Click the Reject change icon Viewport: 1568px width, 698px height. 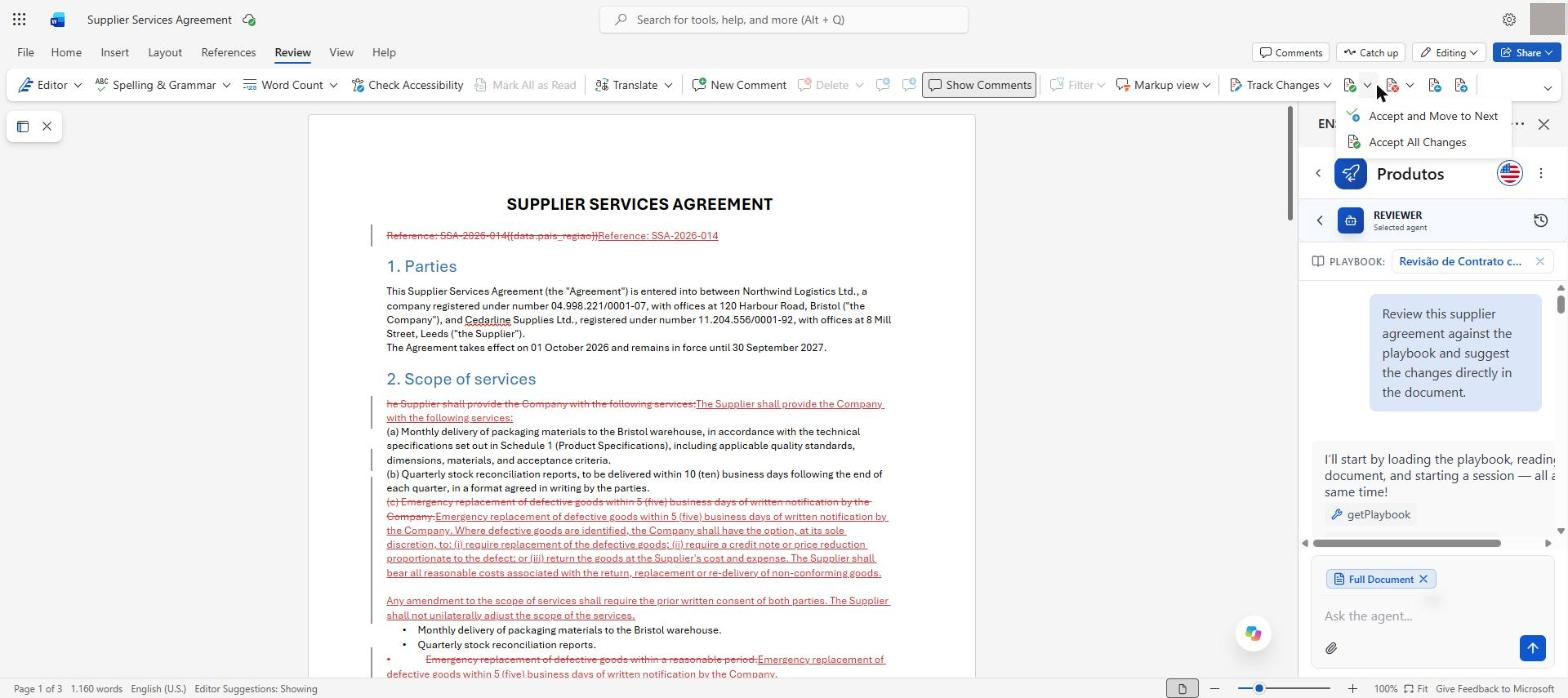(1392, 85)
